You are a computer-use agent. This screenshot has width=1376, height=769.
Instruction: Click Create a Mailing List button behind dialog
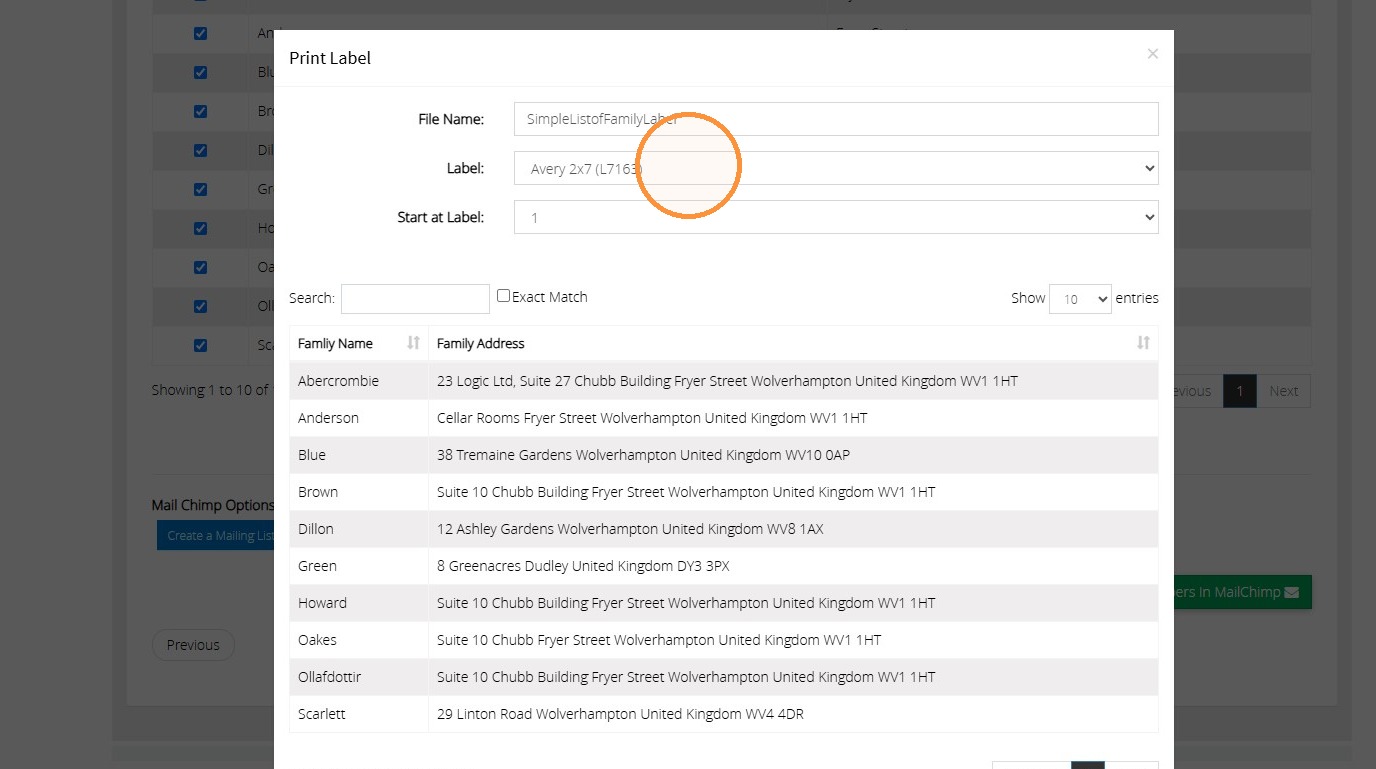(216, 535)
